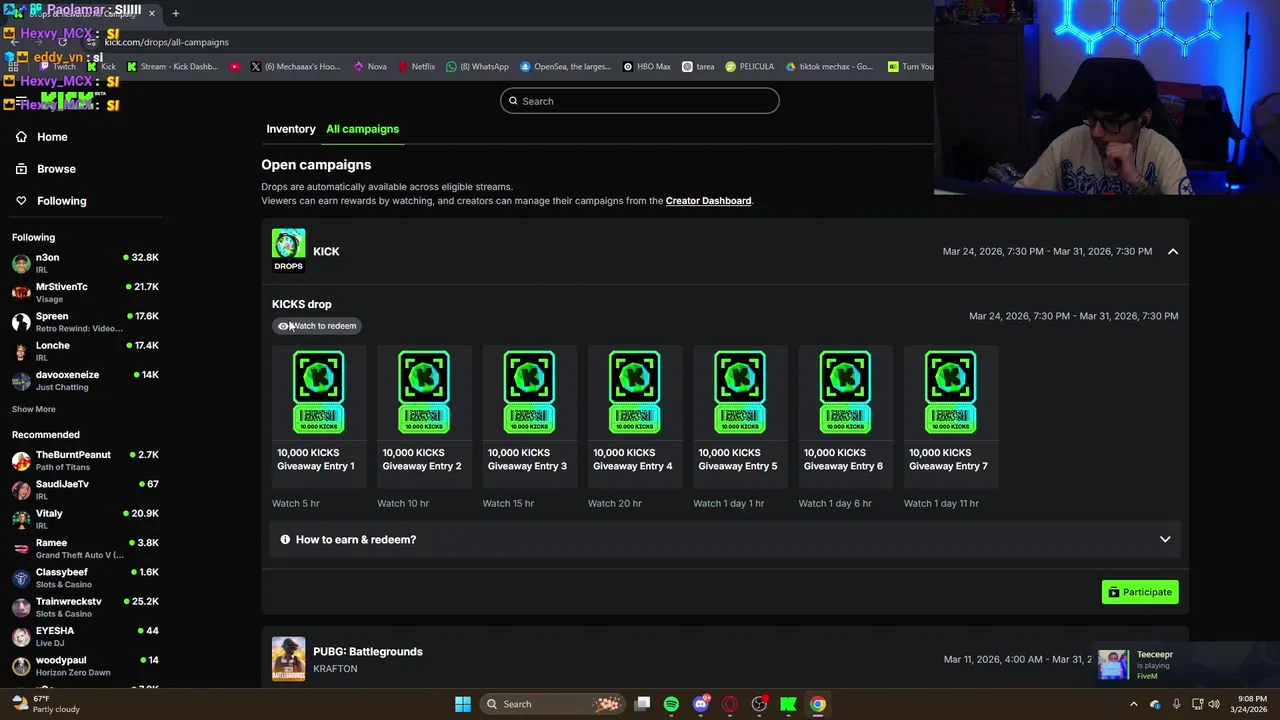
Task: Expand the How to earn & redeem section
Action: pos(724,540)
